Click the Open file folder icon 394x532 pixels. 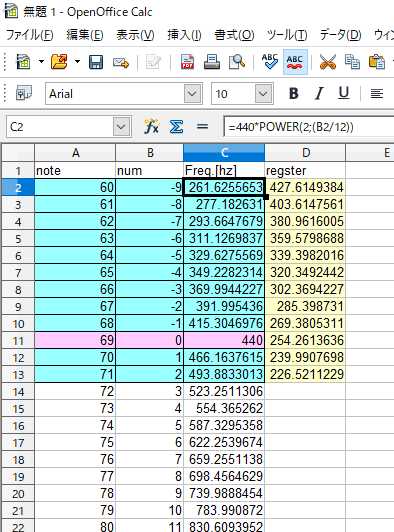point(59,62)
